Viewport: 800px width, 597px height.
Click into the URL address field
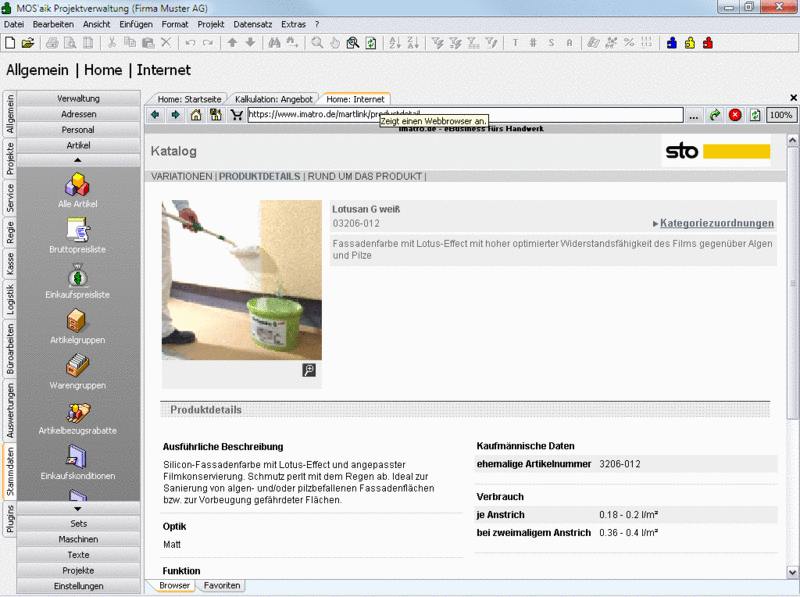[465, 115]
